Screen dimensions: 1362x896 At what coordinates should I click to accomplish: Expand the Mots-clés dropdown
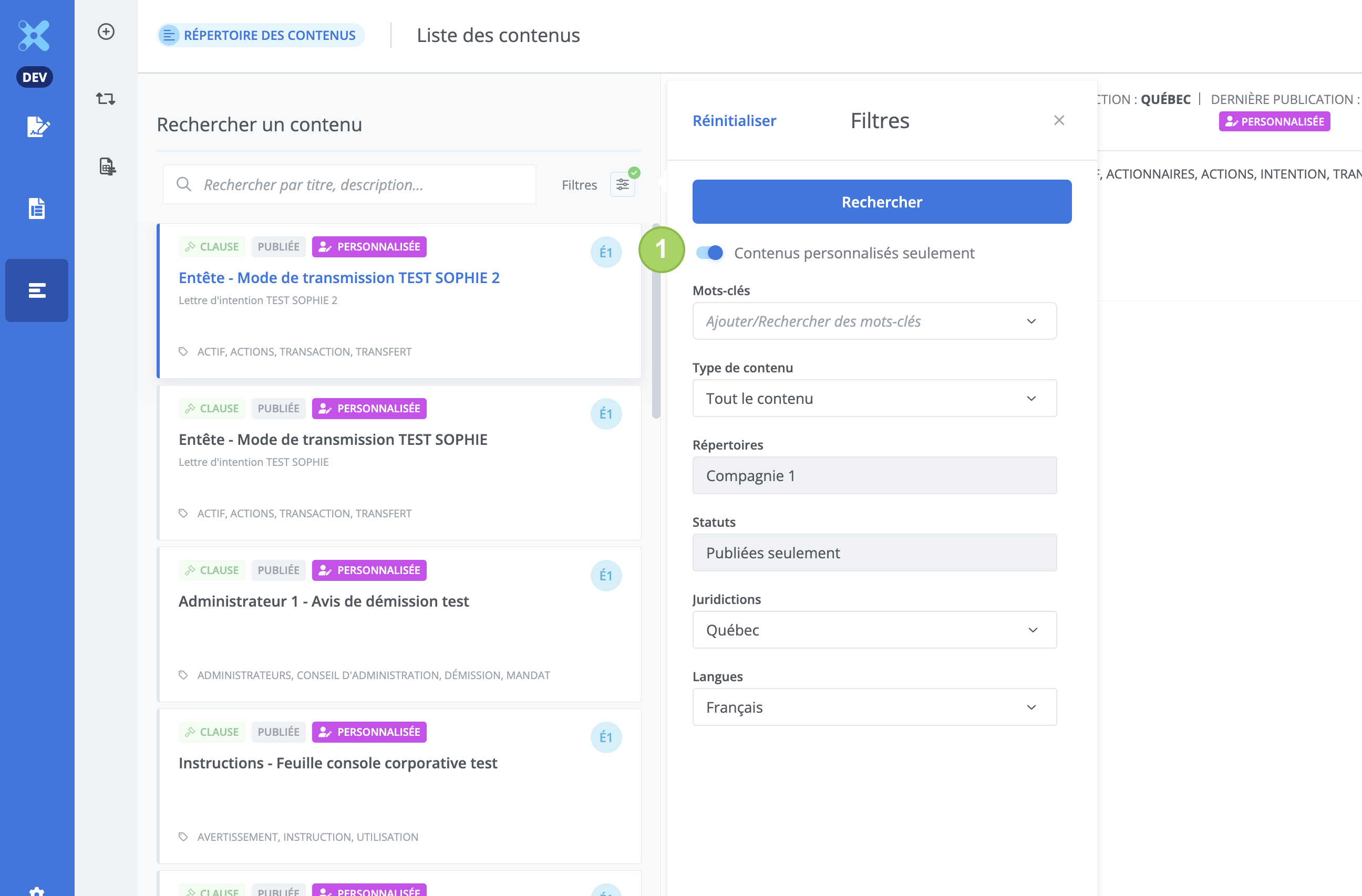(x=874, y=321)
